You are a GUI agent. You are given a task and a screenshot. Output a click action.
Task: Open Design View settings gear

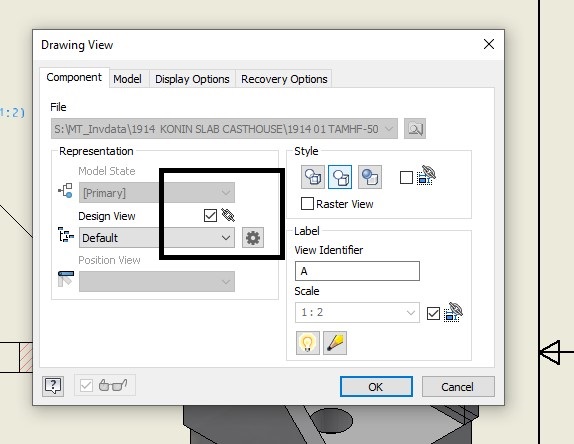coord(253,238)
